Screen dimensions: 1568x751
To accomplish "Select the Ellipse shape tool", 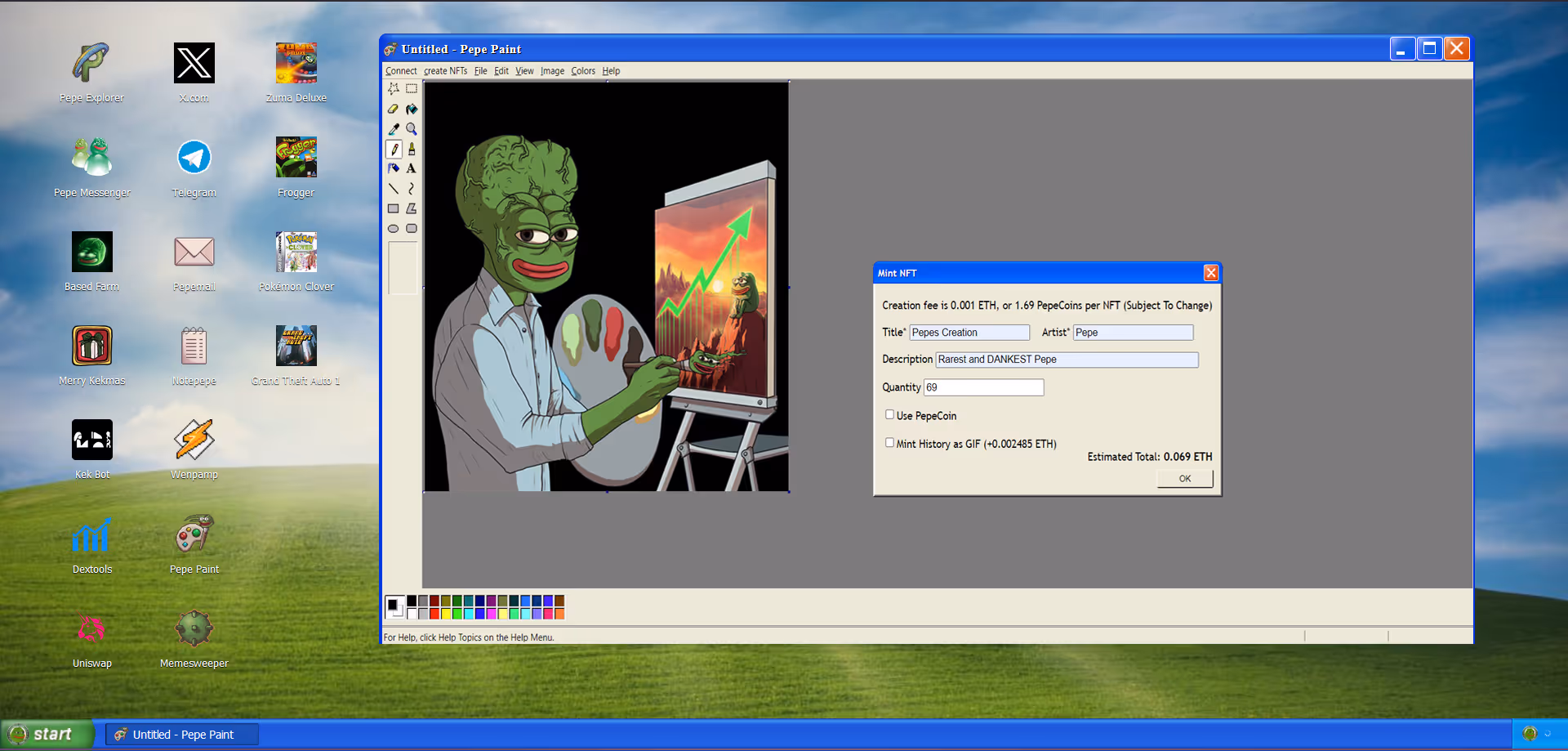I will pos(393,229).
